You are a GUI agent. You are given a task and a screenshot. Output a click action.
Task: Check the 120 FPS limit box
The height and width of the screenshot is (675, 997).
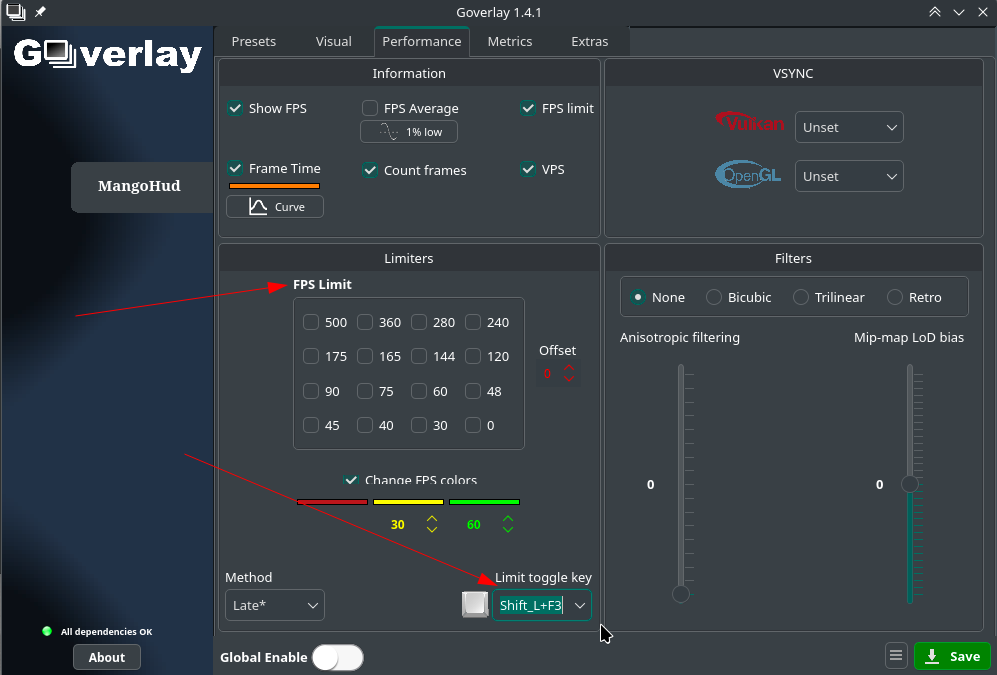[473, 356]
